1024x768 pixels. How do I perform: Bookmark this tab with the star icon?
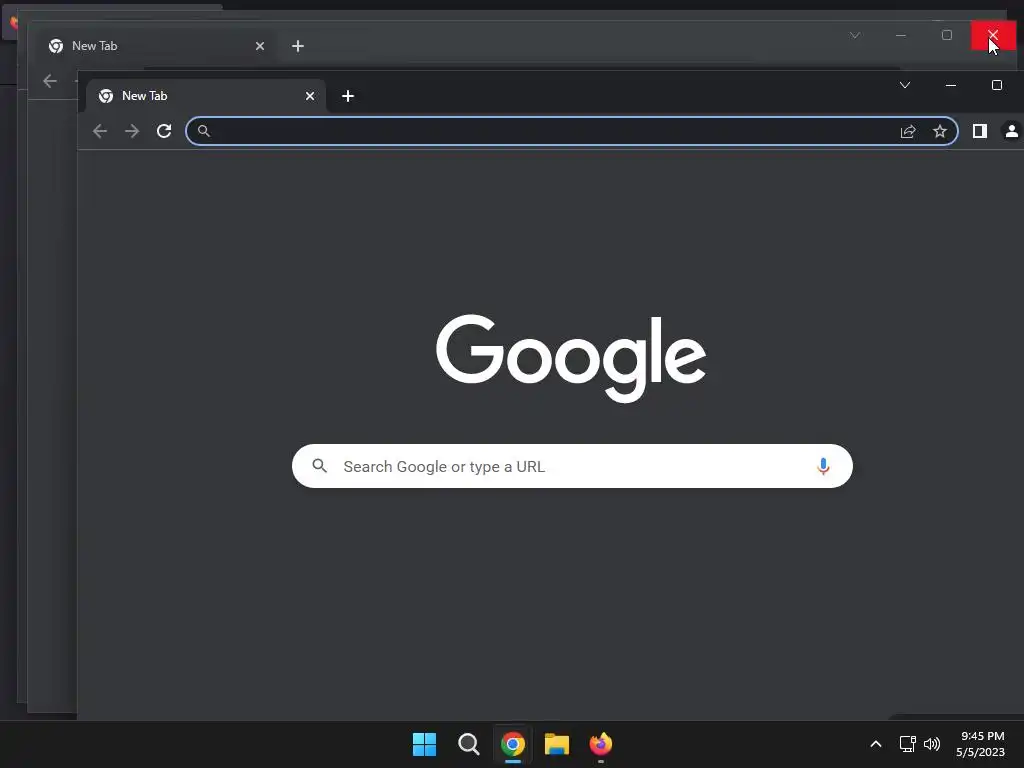pos(940,131)
